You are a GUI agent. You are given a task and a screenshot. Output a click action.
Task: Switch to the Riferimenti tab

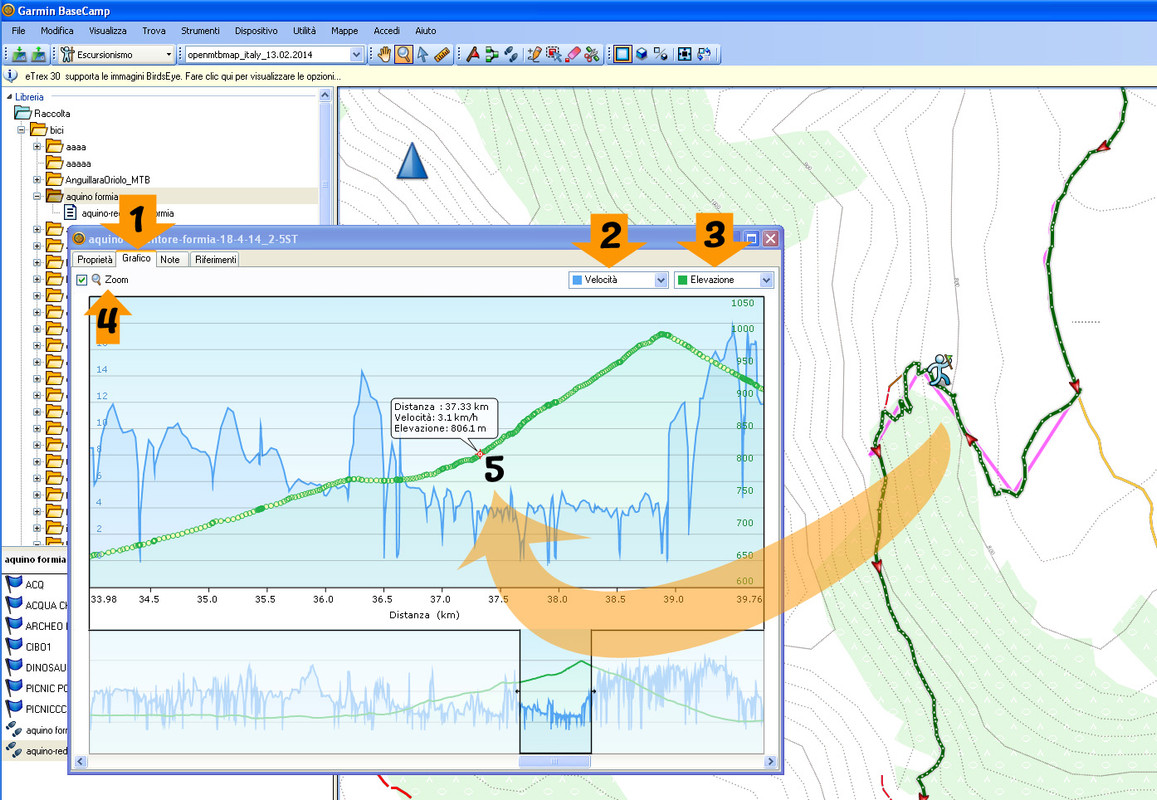215,259
